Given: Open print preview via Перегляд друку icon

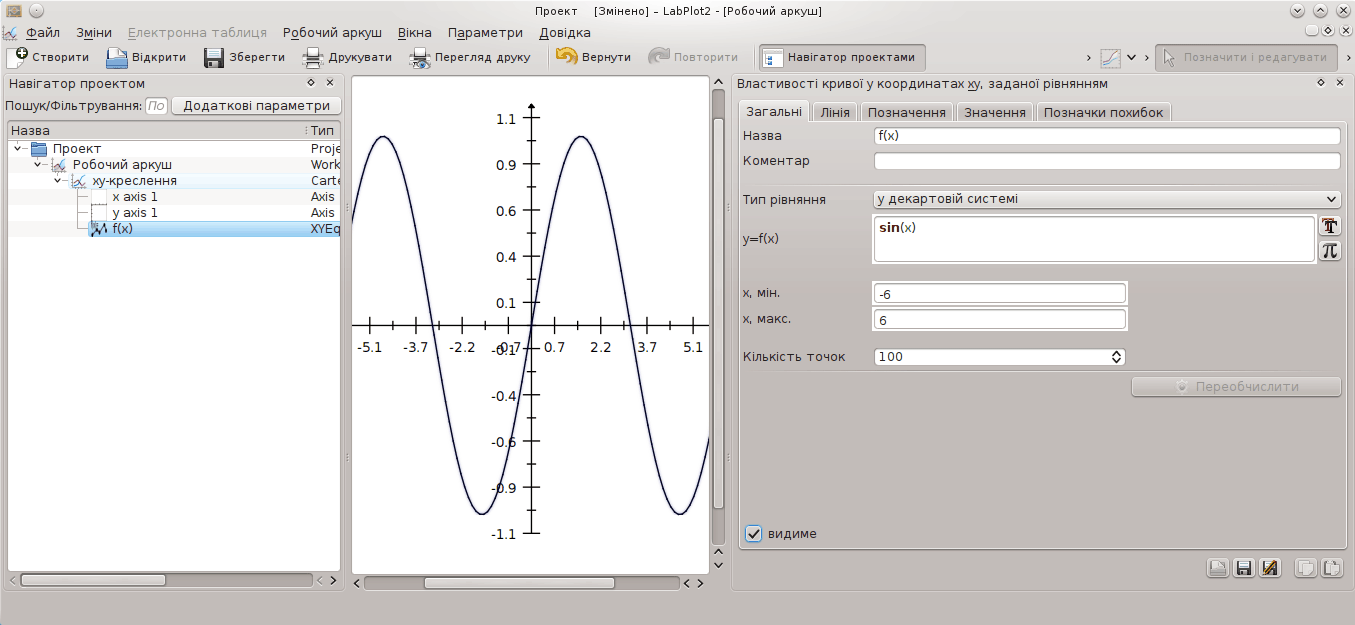Looking at the screenshot, I should point(420,57).
